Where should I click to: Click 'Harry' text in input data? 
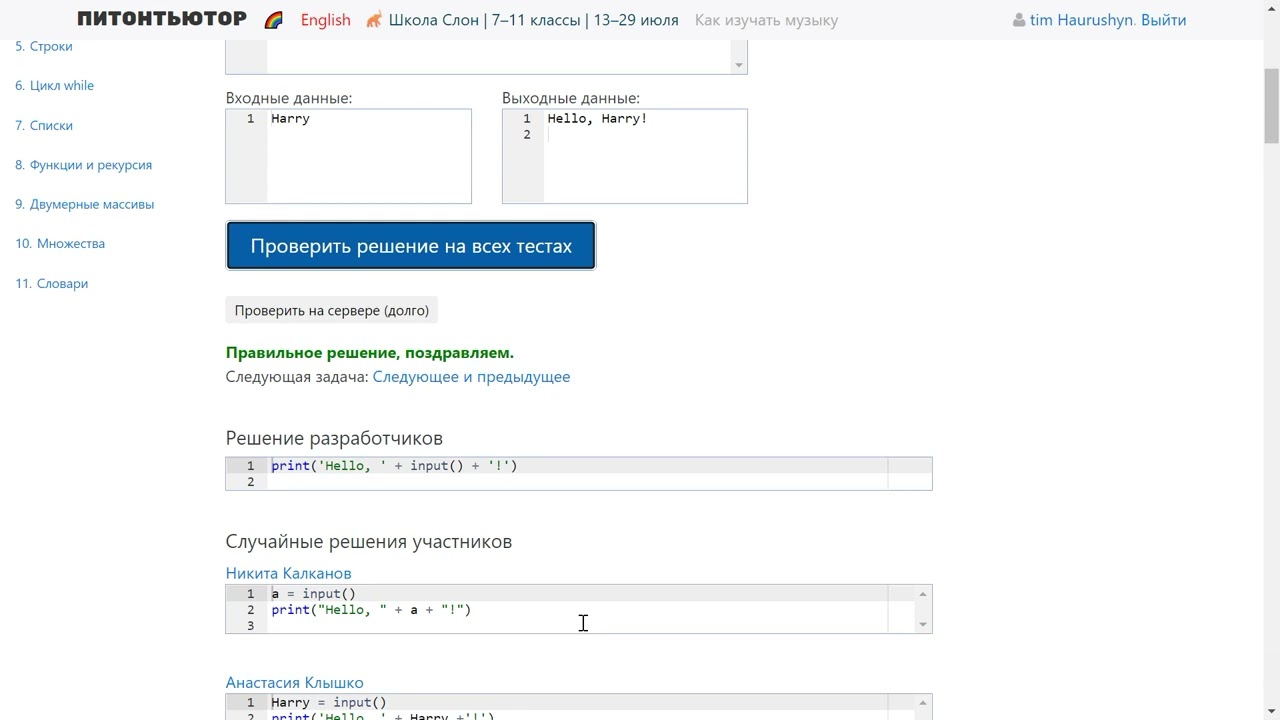point(290,119)
